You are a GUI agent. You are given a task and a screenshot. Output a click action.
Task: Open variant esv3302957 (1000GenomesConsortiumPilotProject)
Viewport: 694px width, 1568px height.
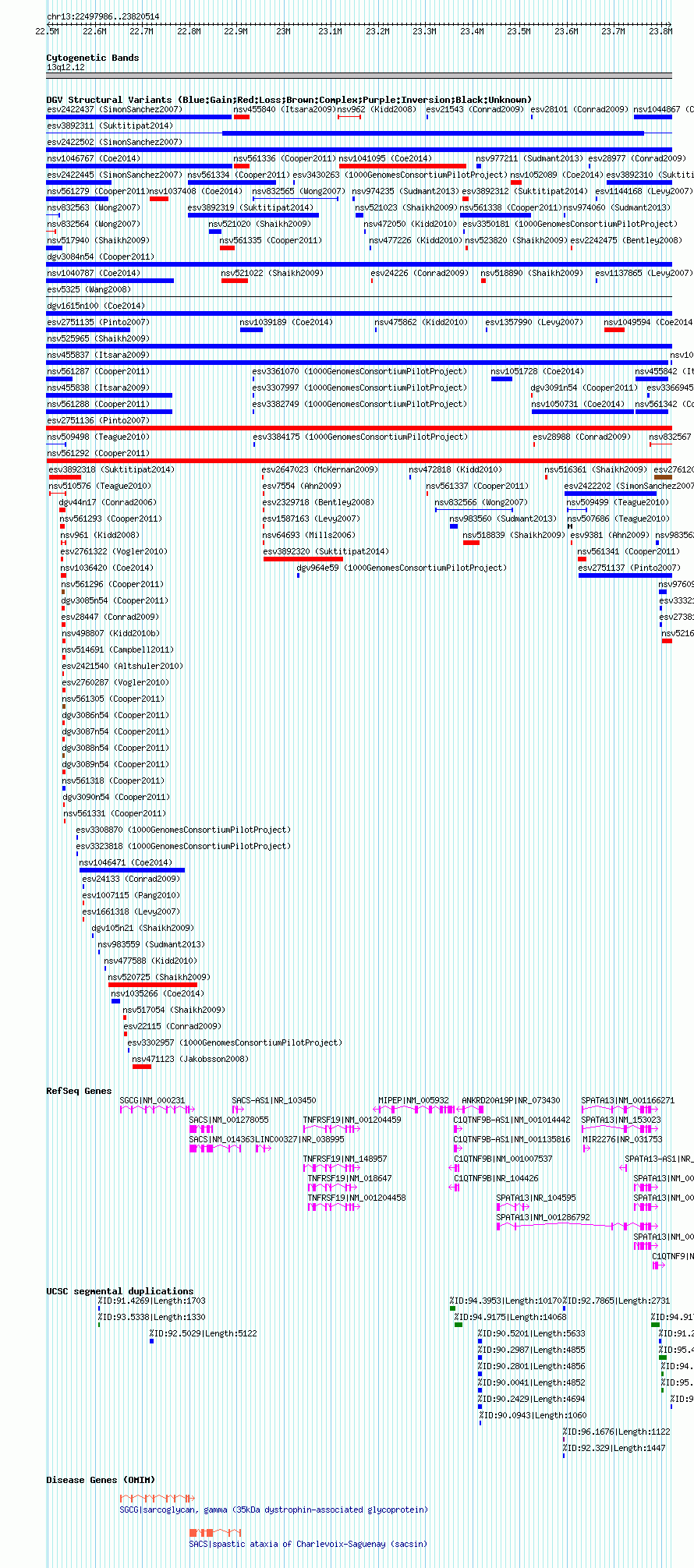[x=235, y=1042]
